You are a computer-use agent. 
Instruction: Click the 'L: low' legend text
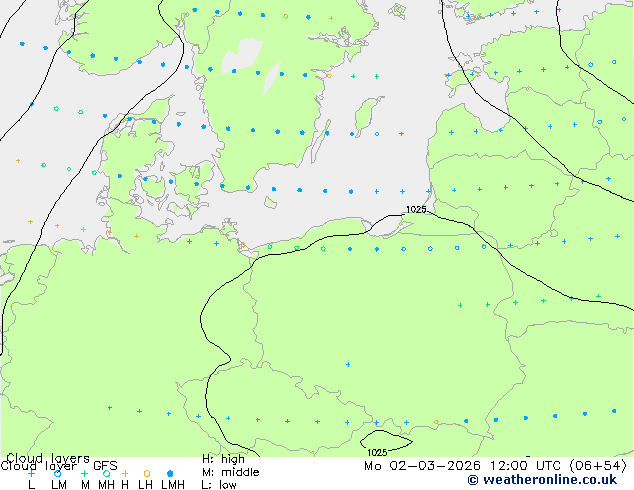coord(219,485)
